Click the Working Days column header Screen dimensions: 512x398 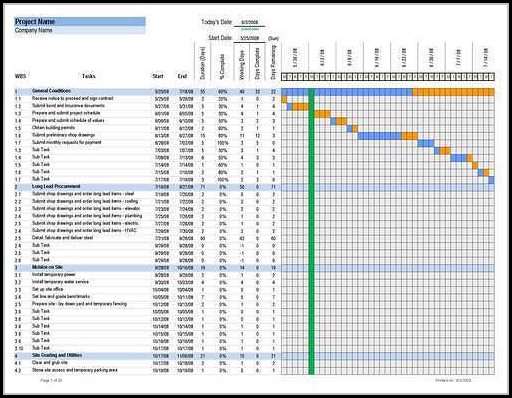tap(242, 65)
